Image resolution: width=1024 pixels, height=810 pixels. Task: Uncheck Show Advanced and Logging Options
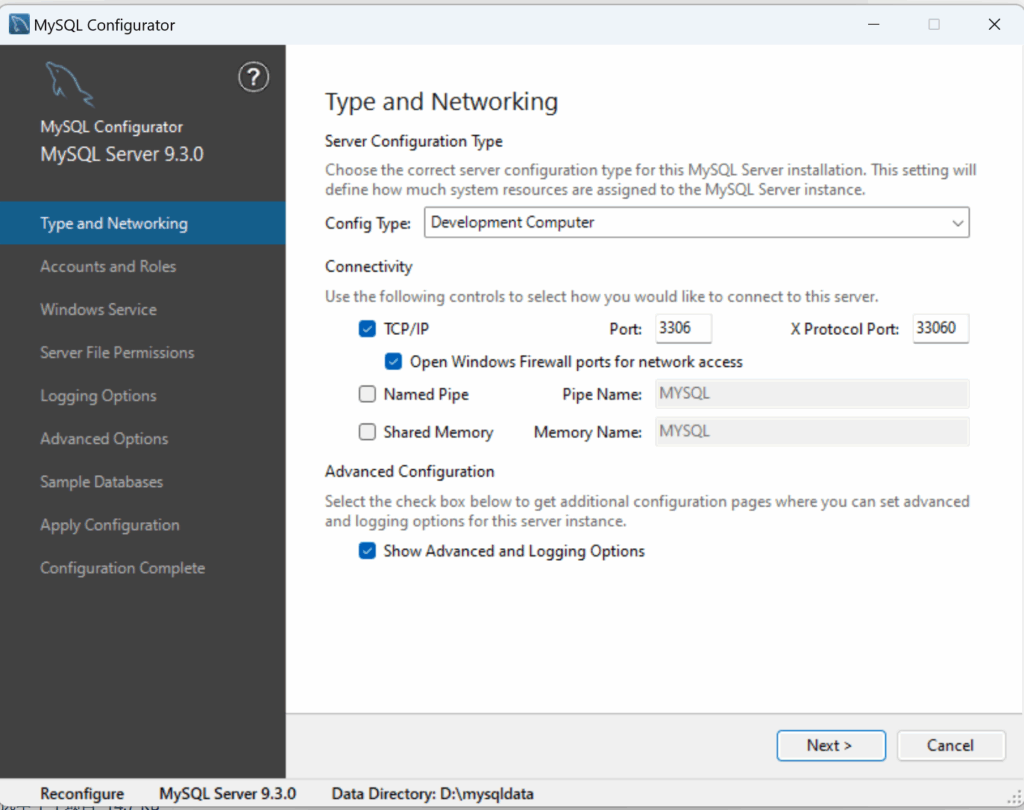(367, 551)
